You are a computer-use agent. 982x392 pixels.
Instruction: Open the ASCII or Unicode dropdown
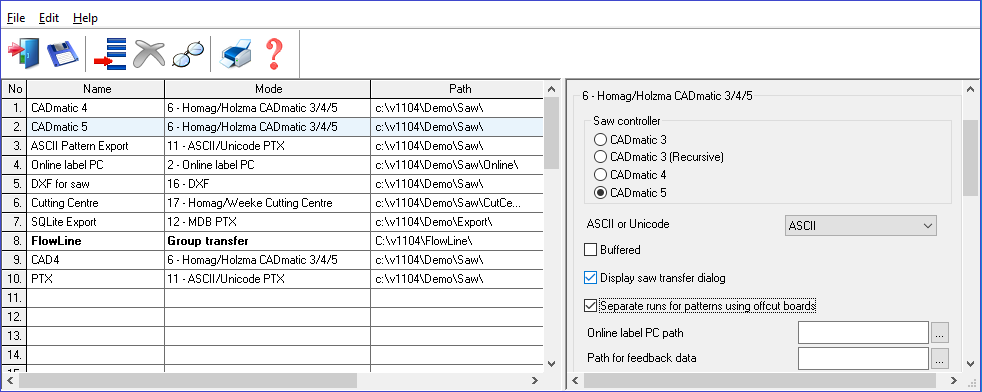click(x=861, y=225)
